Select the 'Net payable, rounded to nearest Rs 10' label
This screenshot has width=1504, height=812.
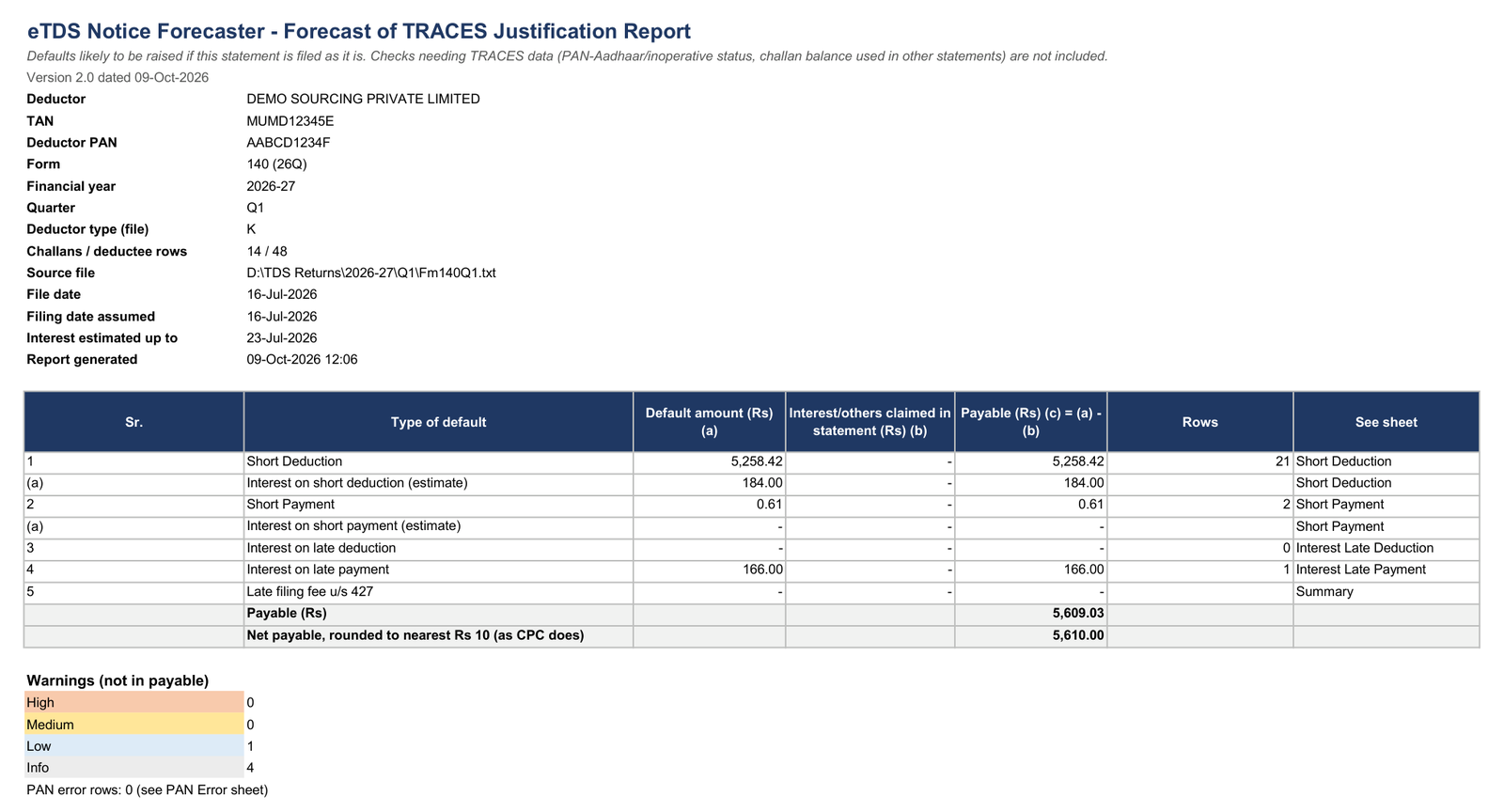tap(438, 635)
